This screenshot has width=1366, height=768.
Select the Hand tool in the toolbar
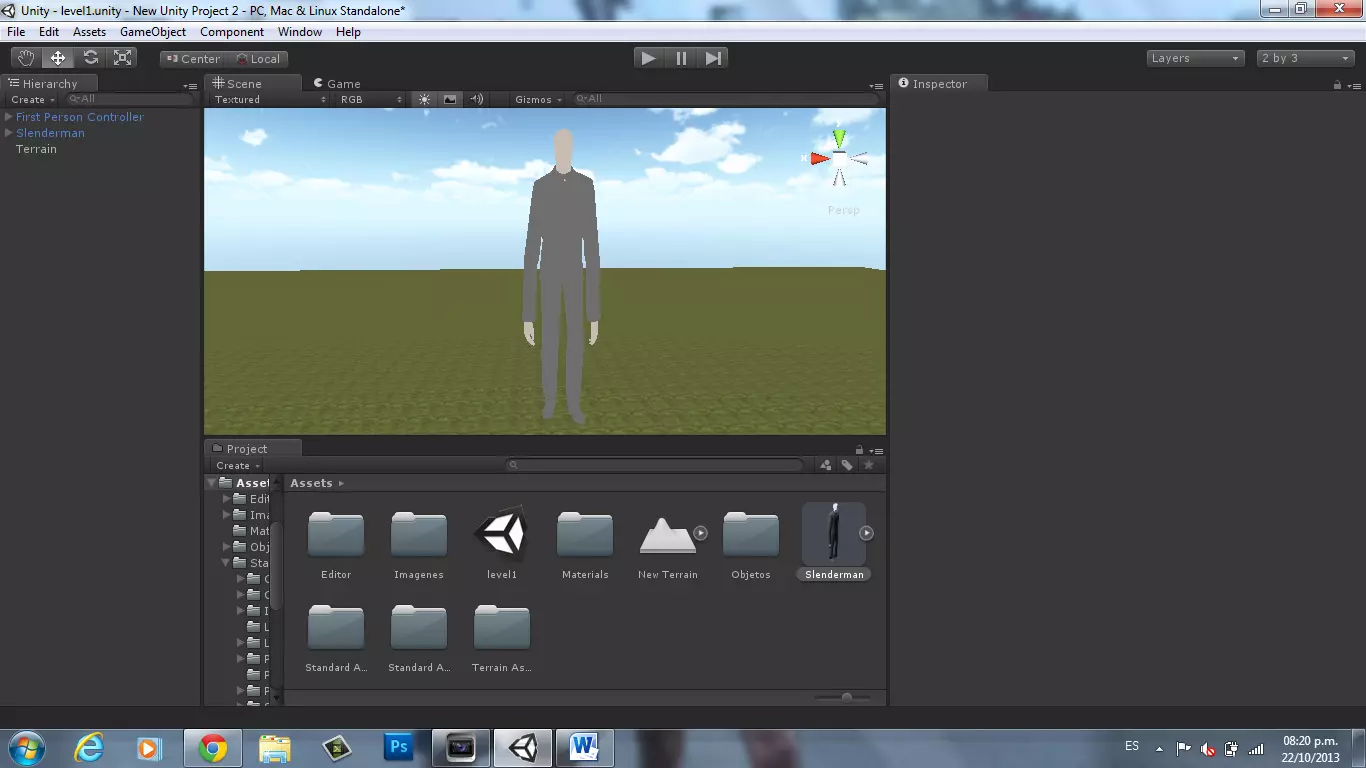pyautogui.click(x=26, y=58)
